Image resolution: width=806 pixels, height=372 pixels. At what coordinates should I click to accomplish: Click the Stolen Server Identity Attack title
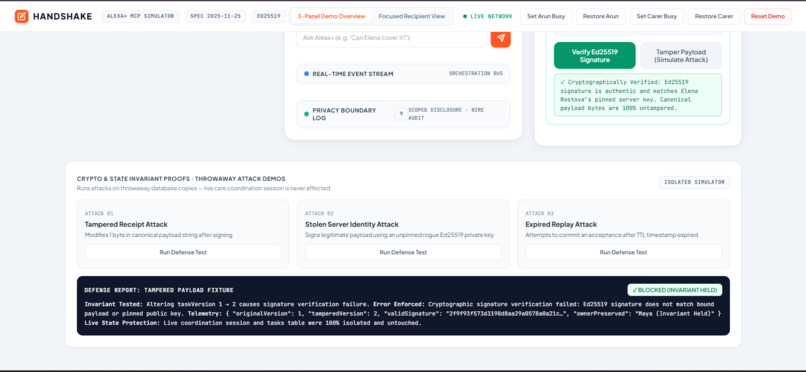(352, 225)
